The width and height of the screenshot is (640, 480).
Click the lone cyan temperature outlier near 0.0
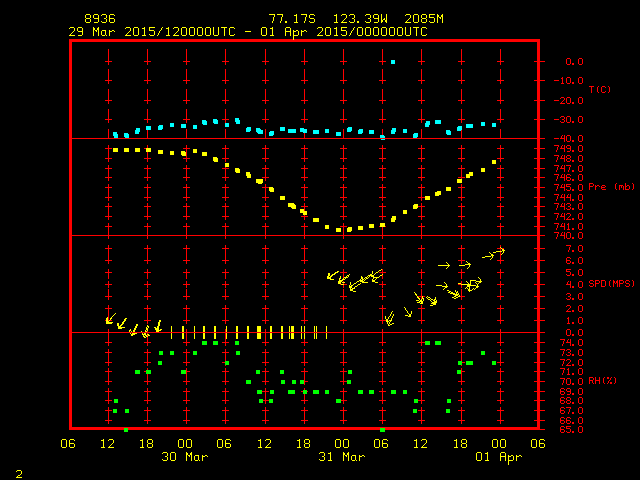[393, 62]
